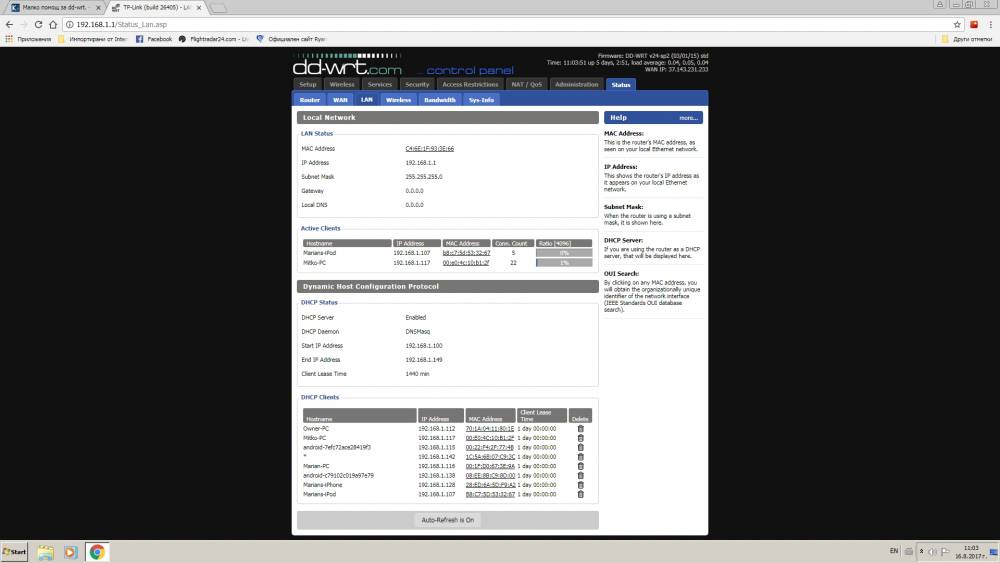View site information icon in address bar
The width and height of the screenshot is (1000, 563).
coord(69,24)
